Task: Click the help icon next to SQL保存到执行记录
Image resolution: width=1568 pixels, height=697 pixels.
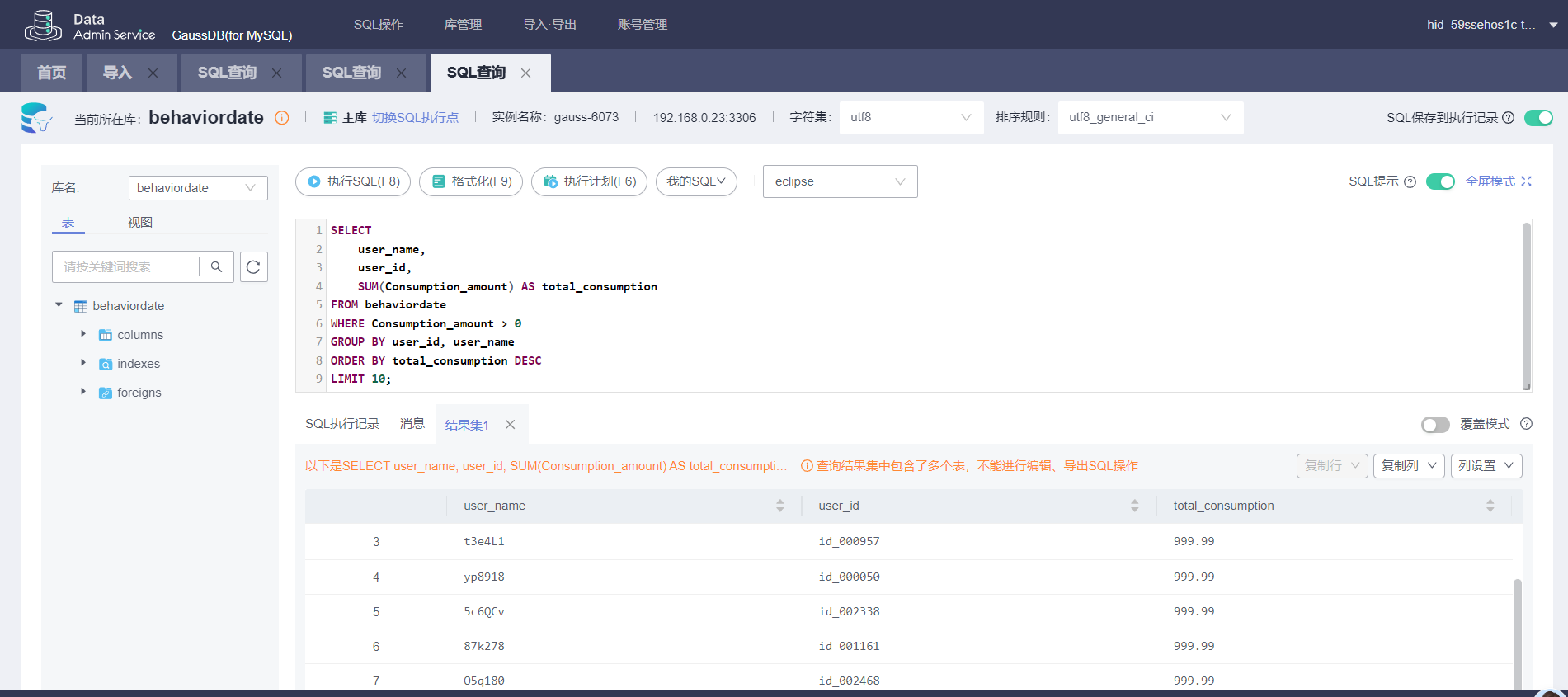Action: [x=1508, y=118]
